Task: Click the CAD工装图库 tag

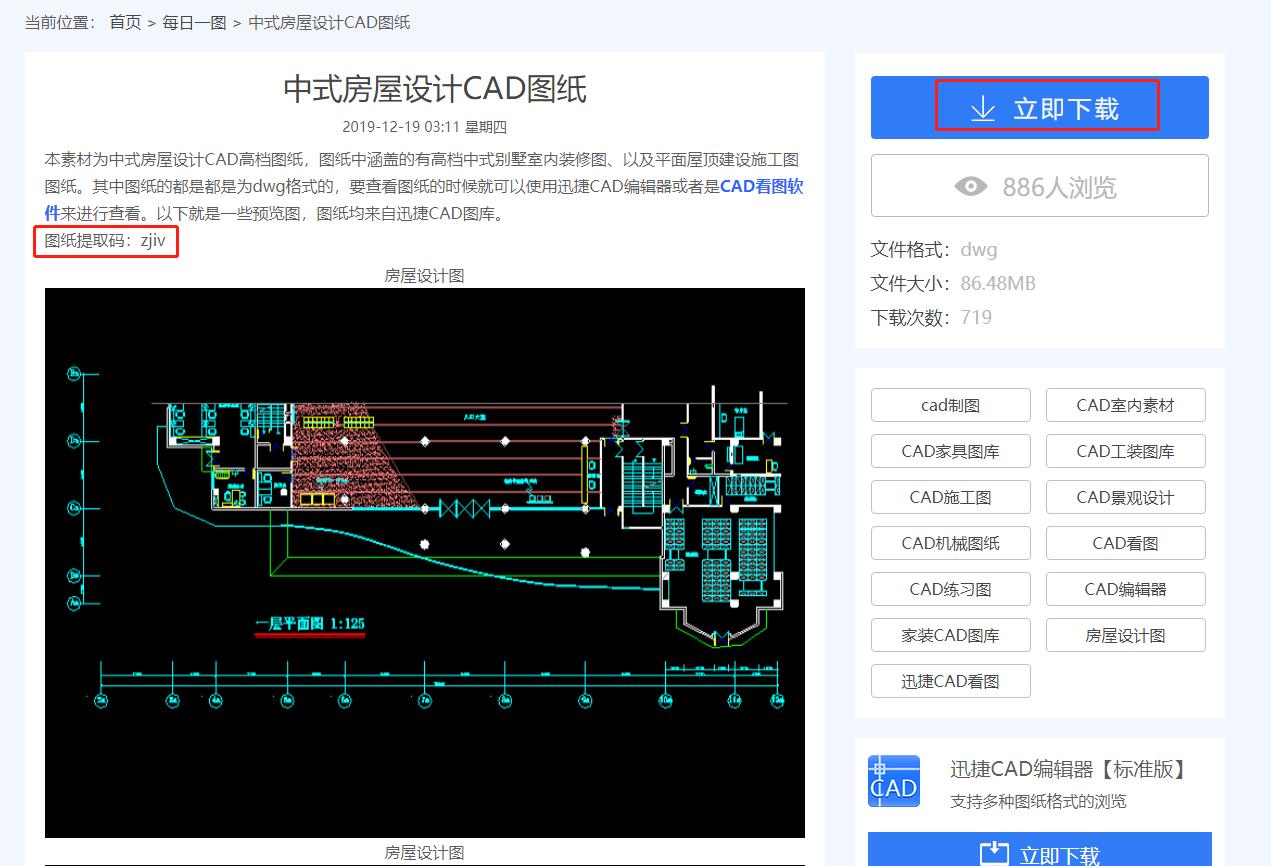Action: [1125, 451]
